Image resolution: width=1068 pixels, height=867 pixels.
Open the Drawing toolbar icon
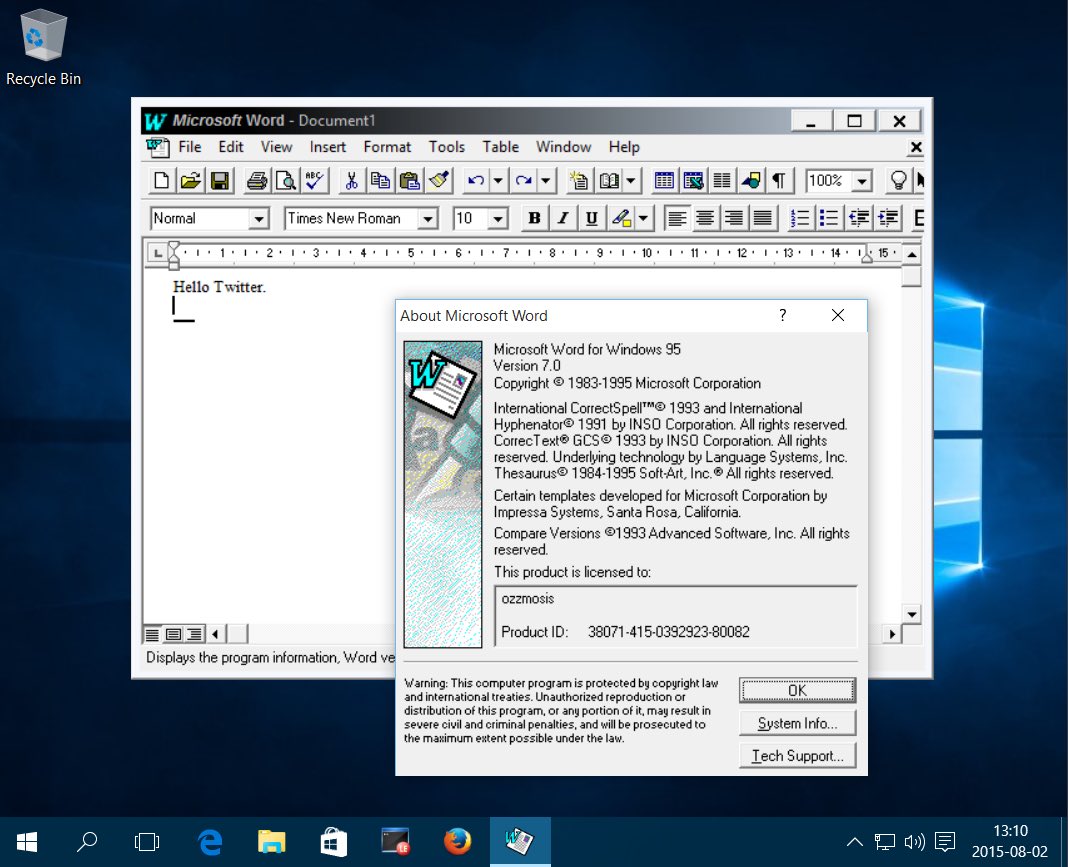tap(751, 180)
